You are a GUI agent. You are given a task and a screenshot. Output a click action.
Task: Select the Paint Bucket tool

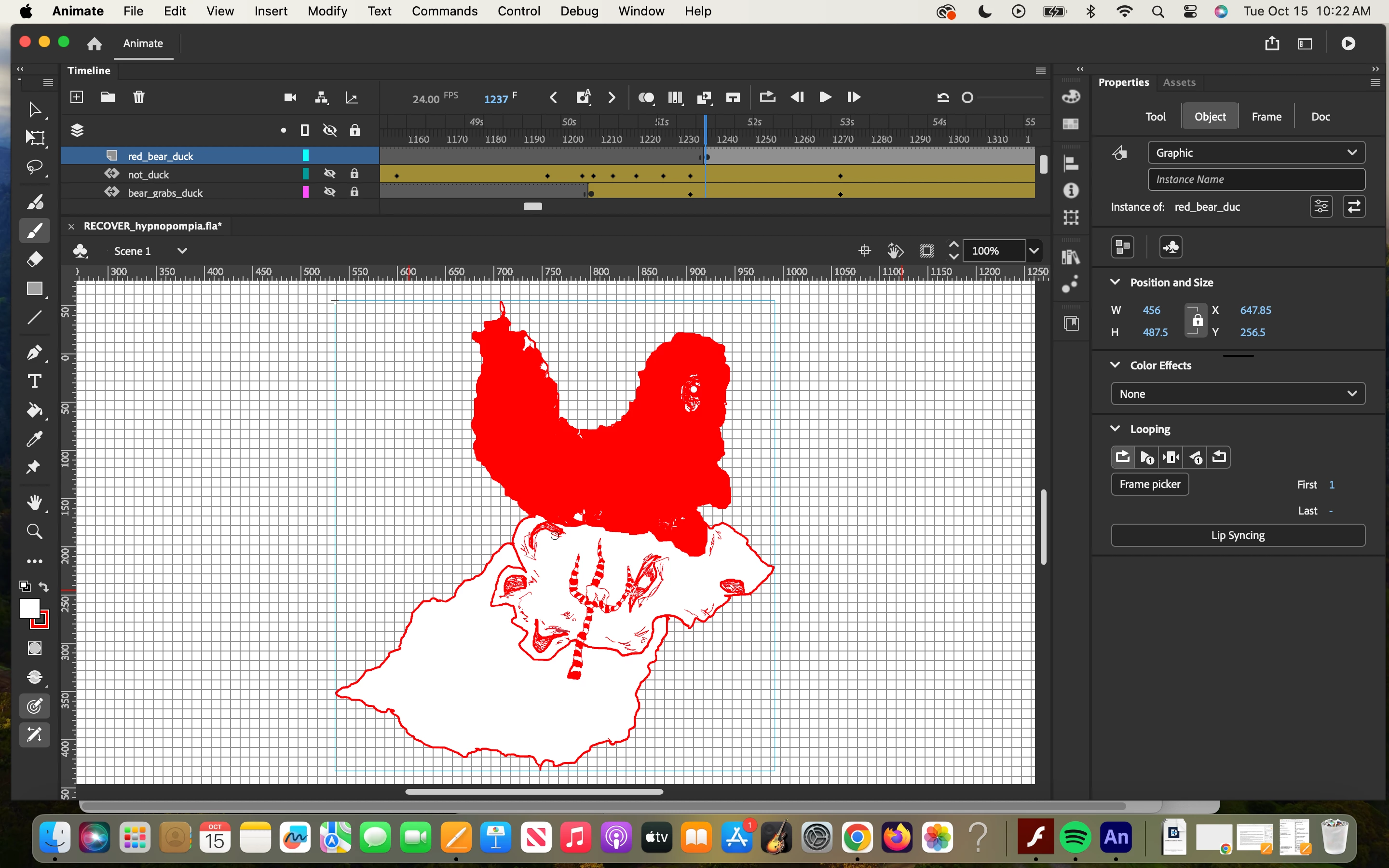[34, 410]
